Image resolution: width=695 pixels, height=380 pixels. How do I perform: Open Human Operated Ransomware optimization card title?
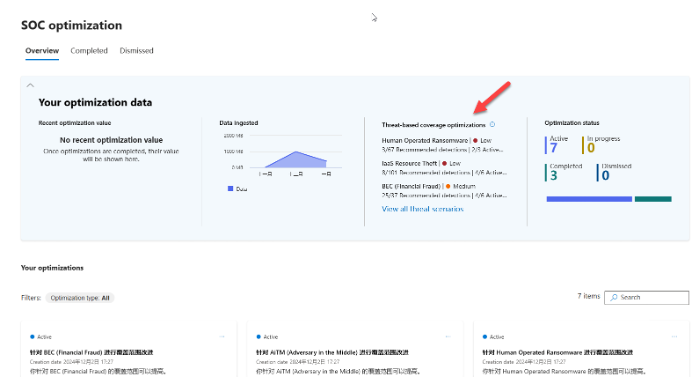click(x=558, y=353)
